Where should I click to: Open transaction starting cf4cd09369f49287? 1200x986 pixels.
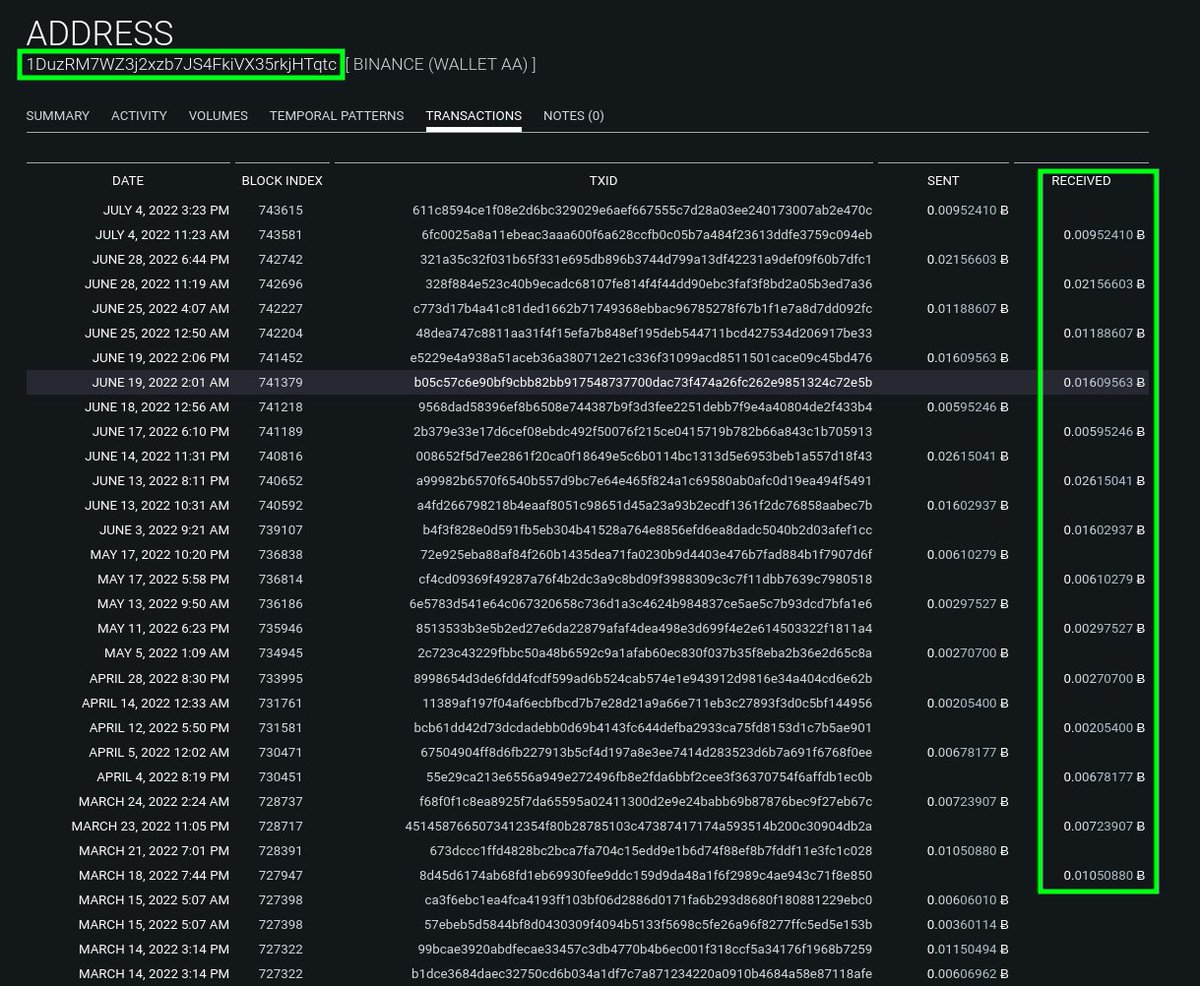click(x=645, y=579)
